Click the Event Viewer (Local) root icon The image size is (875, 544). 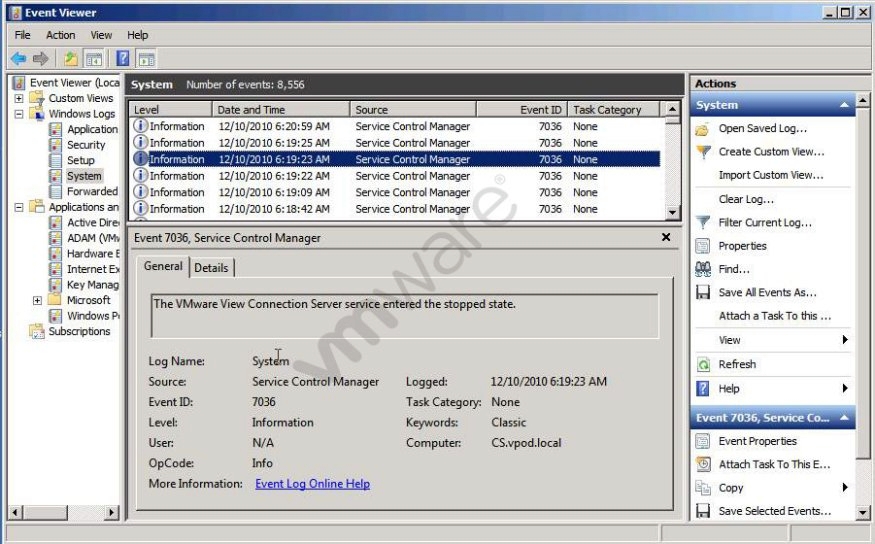coord(19,83)
